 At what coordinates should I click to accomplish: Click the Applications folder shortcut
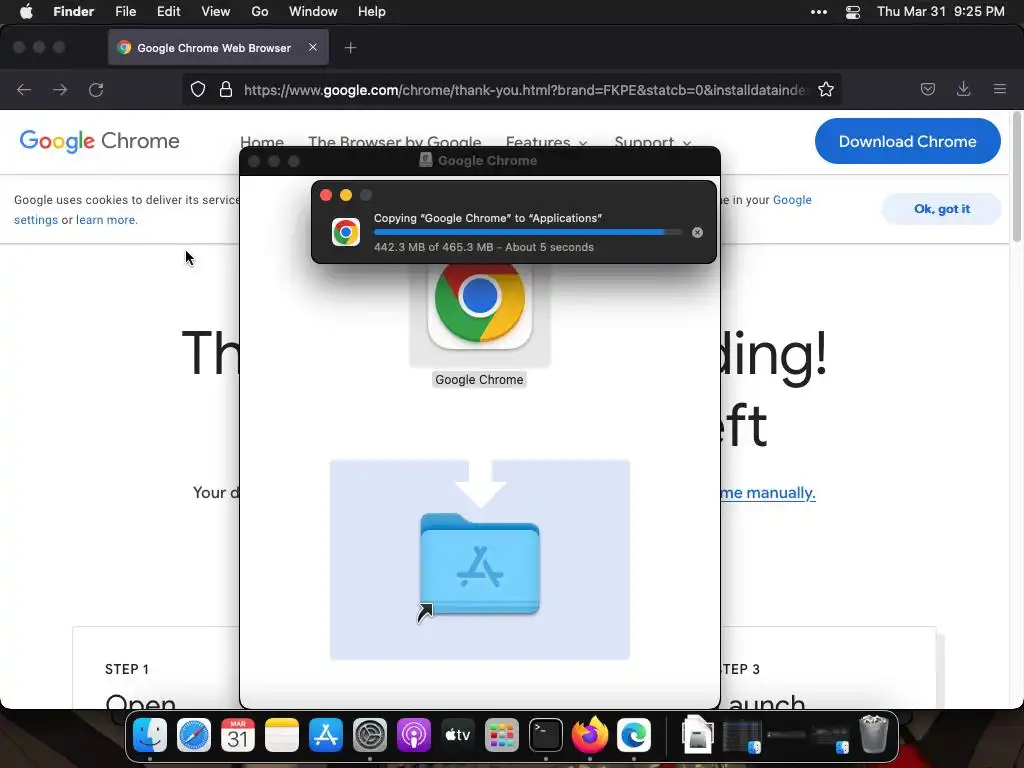(x=480, y=566)
